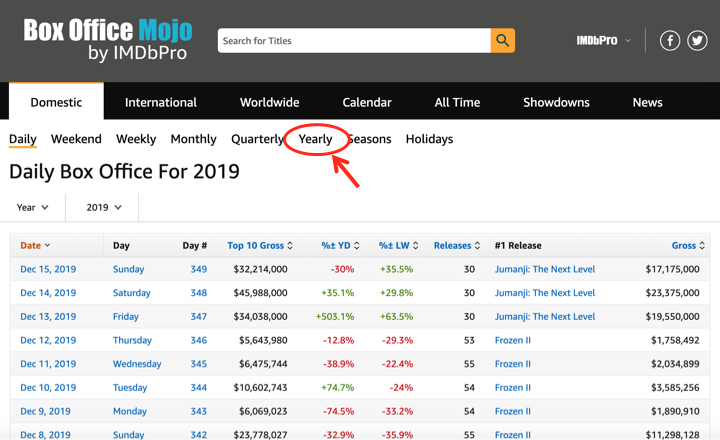Switch to the Holidays view

tap(429, 139)
